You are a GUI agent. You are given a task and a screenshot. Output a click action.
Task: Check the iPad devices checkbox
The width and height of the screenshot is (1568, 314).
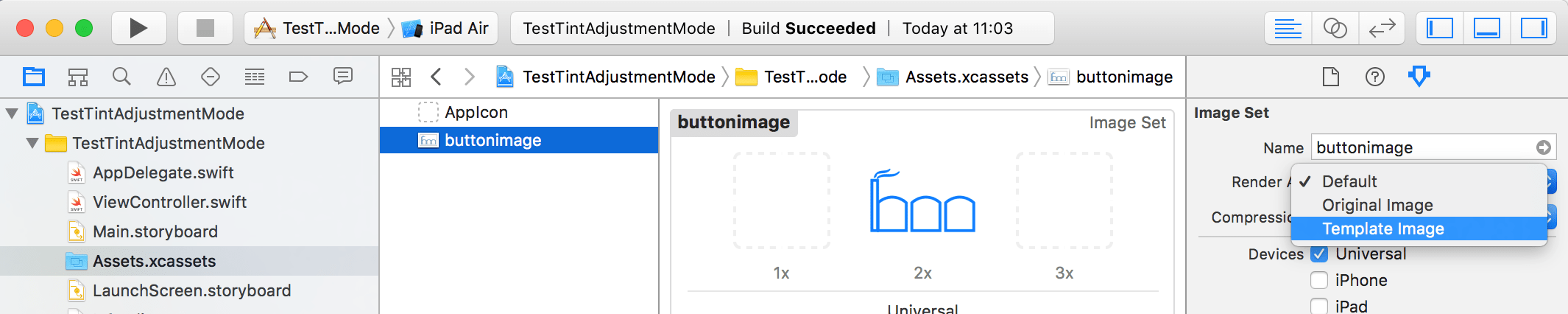pyautogui.click(x=1319, y=306)
